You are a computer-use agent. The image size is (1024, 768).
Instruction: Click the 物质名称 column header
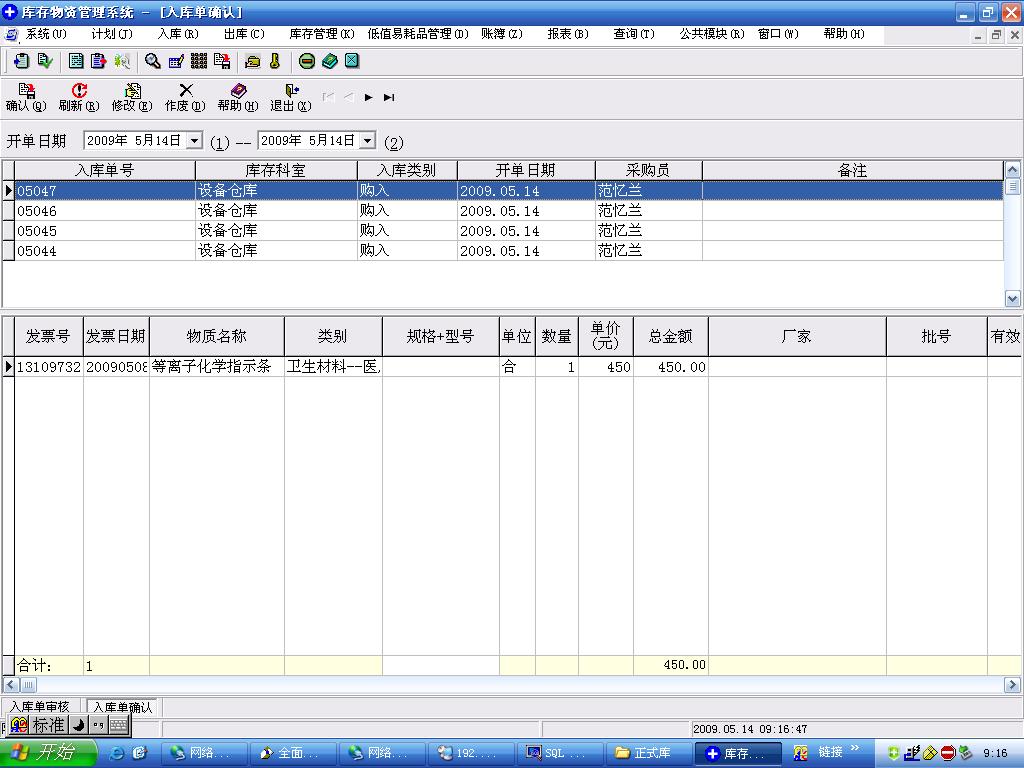pyautogui.click(x=216, y=336)
